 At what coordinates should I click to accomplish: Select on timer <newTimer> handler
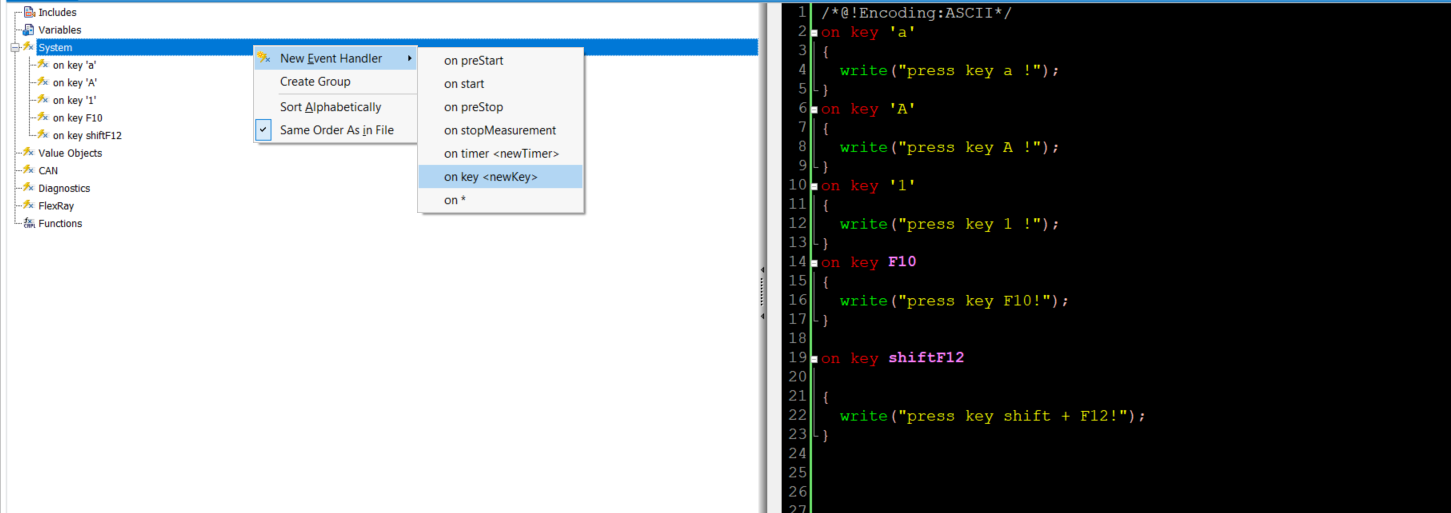pos(501,153)
